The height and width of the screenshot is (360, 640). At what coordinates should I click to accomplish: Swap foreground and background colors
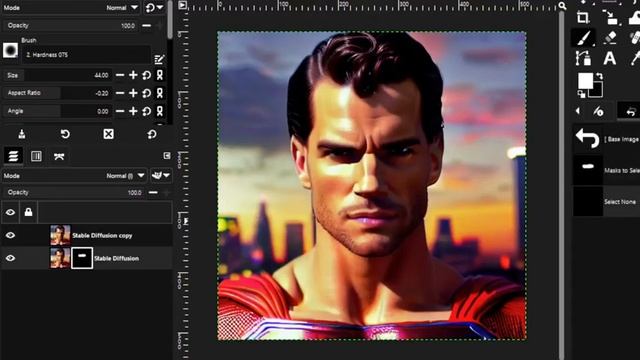tap(599, 76)
